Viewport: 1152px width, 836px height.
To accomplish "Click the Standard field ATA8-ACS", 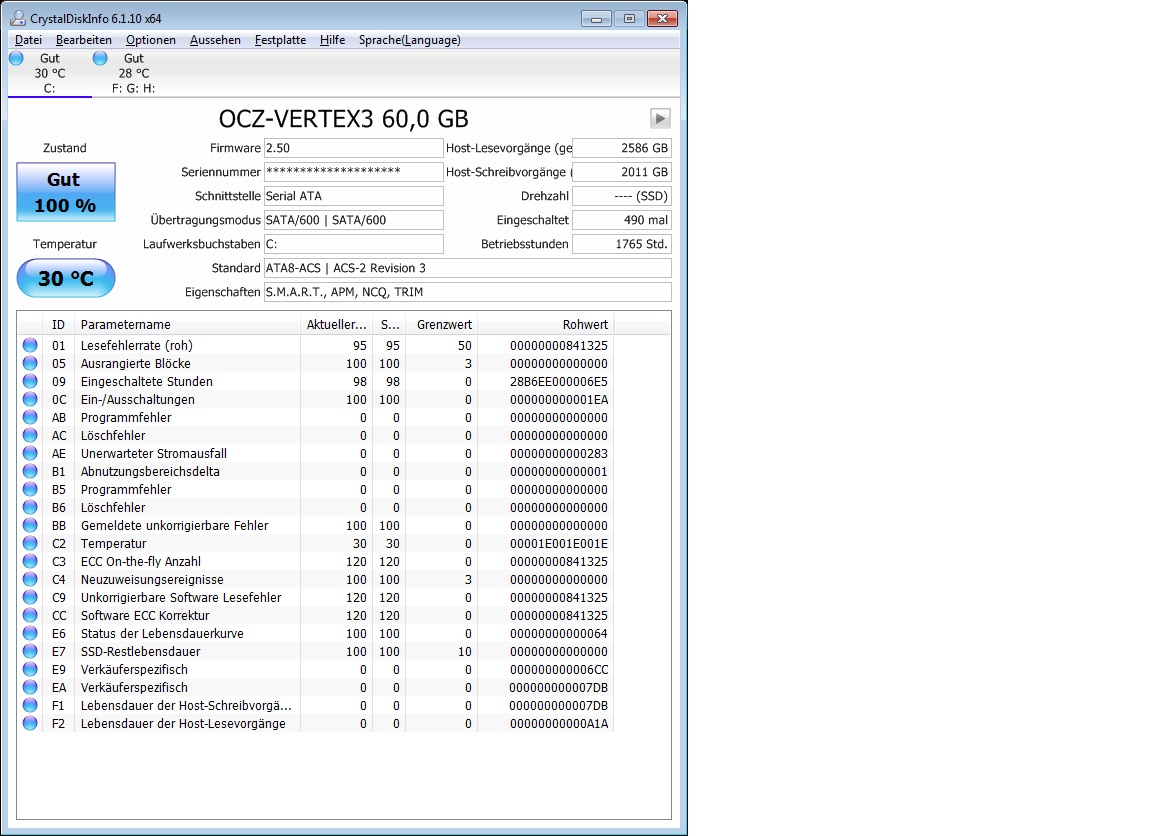I will (x=467, y=268).
